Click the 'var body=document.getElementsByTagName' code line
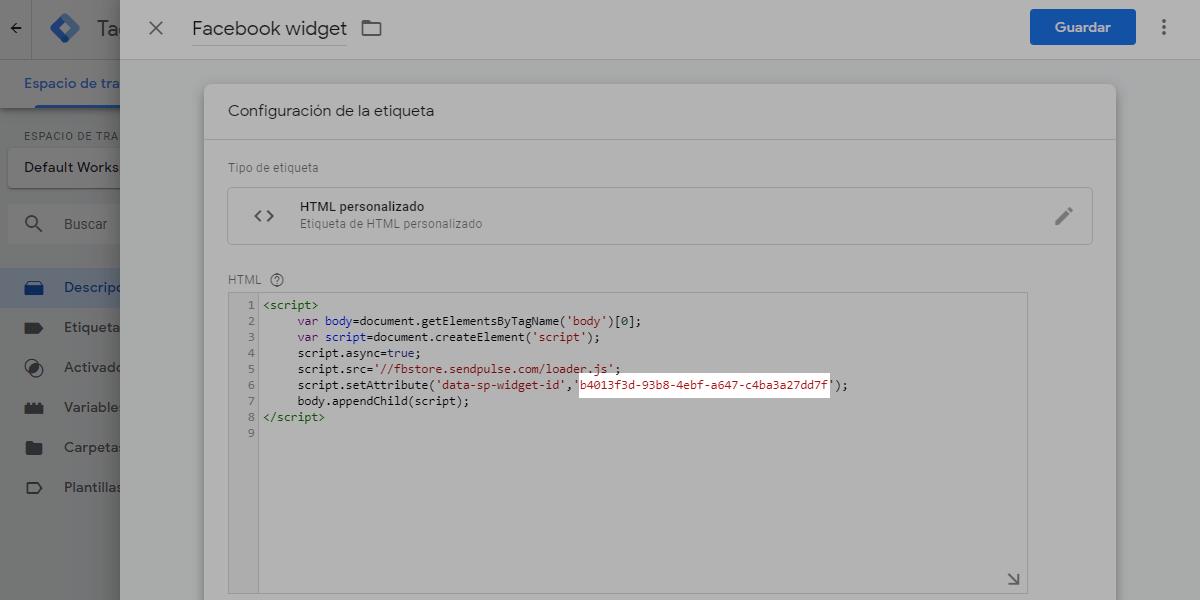The width and height of the screenshot is (1200, 600). click(x=469, y=321)
